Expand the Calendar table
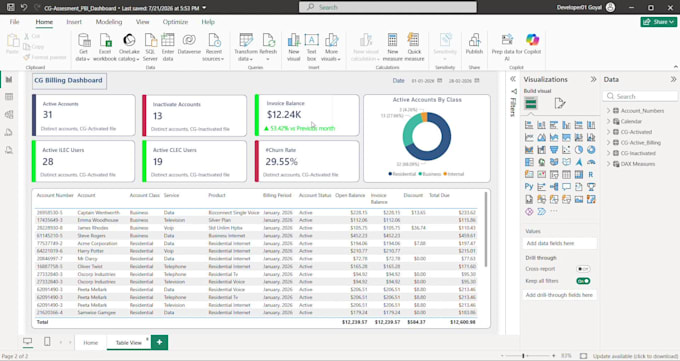The width and height of the screenshot is (680, 361). pyautogui.click(x=608, y=121)
